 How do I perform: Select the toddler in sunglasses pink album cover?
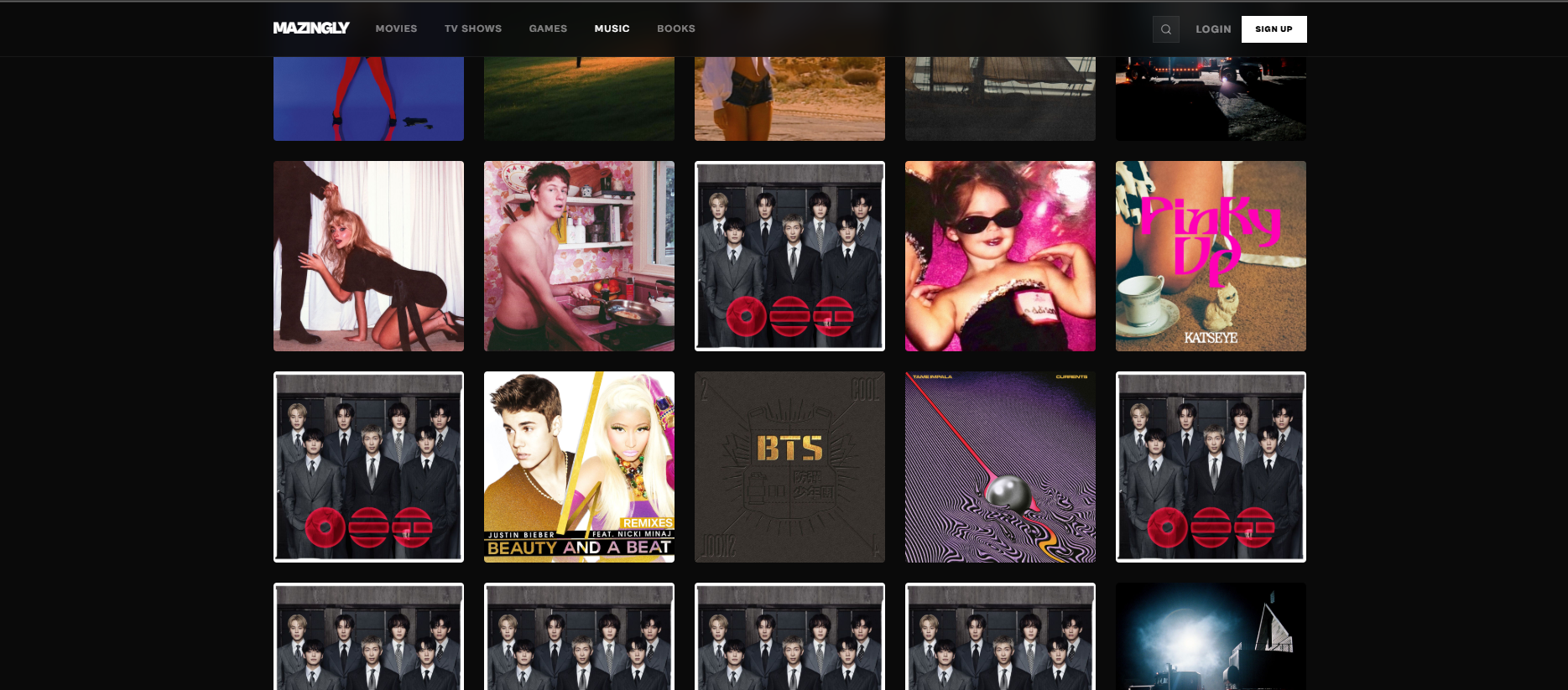(1000, 256)
